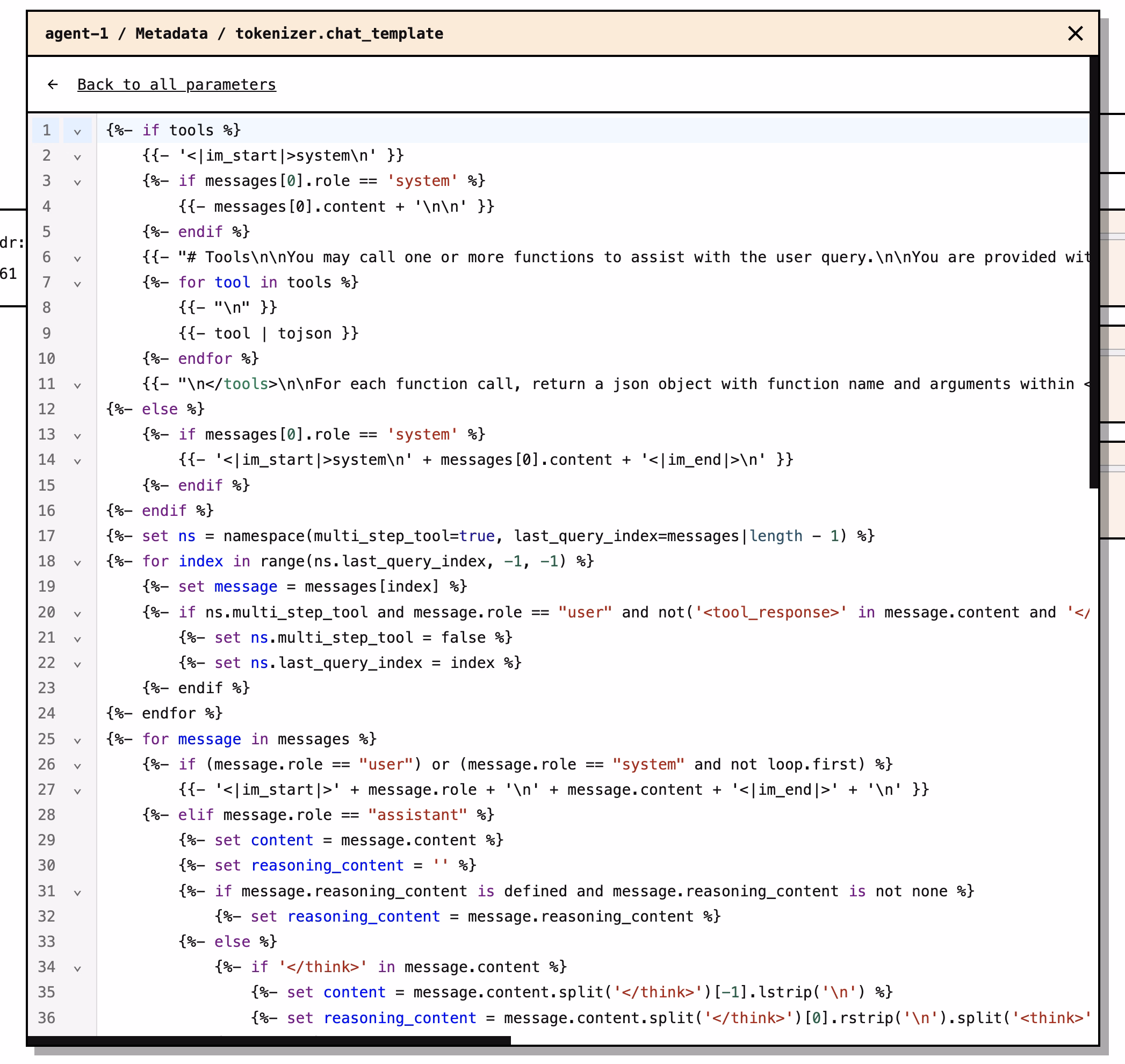Collapse the think-tag if at line 34

coord(78,968)
